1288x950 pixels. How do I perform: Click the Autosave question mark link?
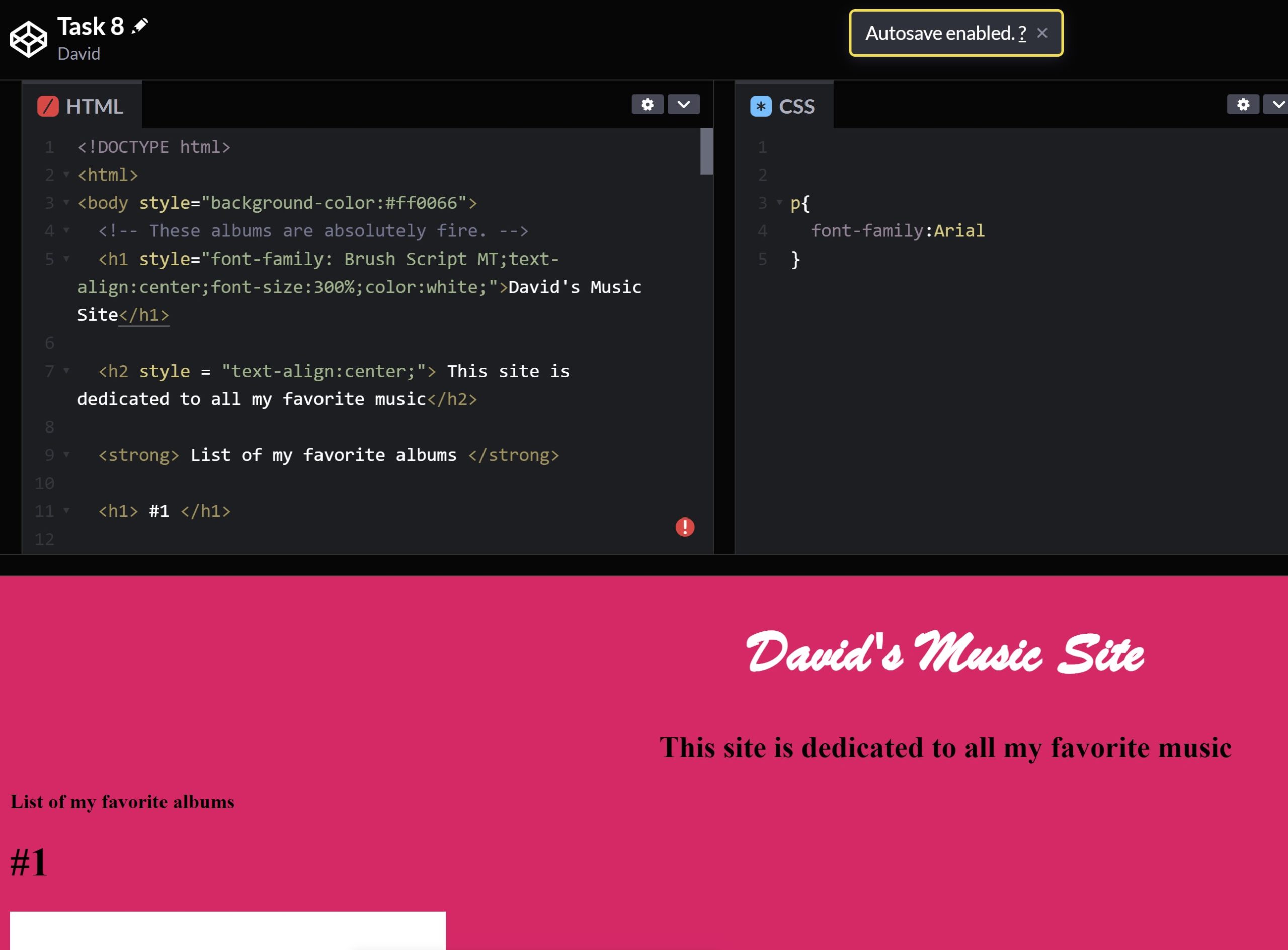click(1022, 33)
